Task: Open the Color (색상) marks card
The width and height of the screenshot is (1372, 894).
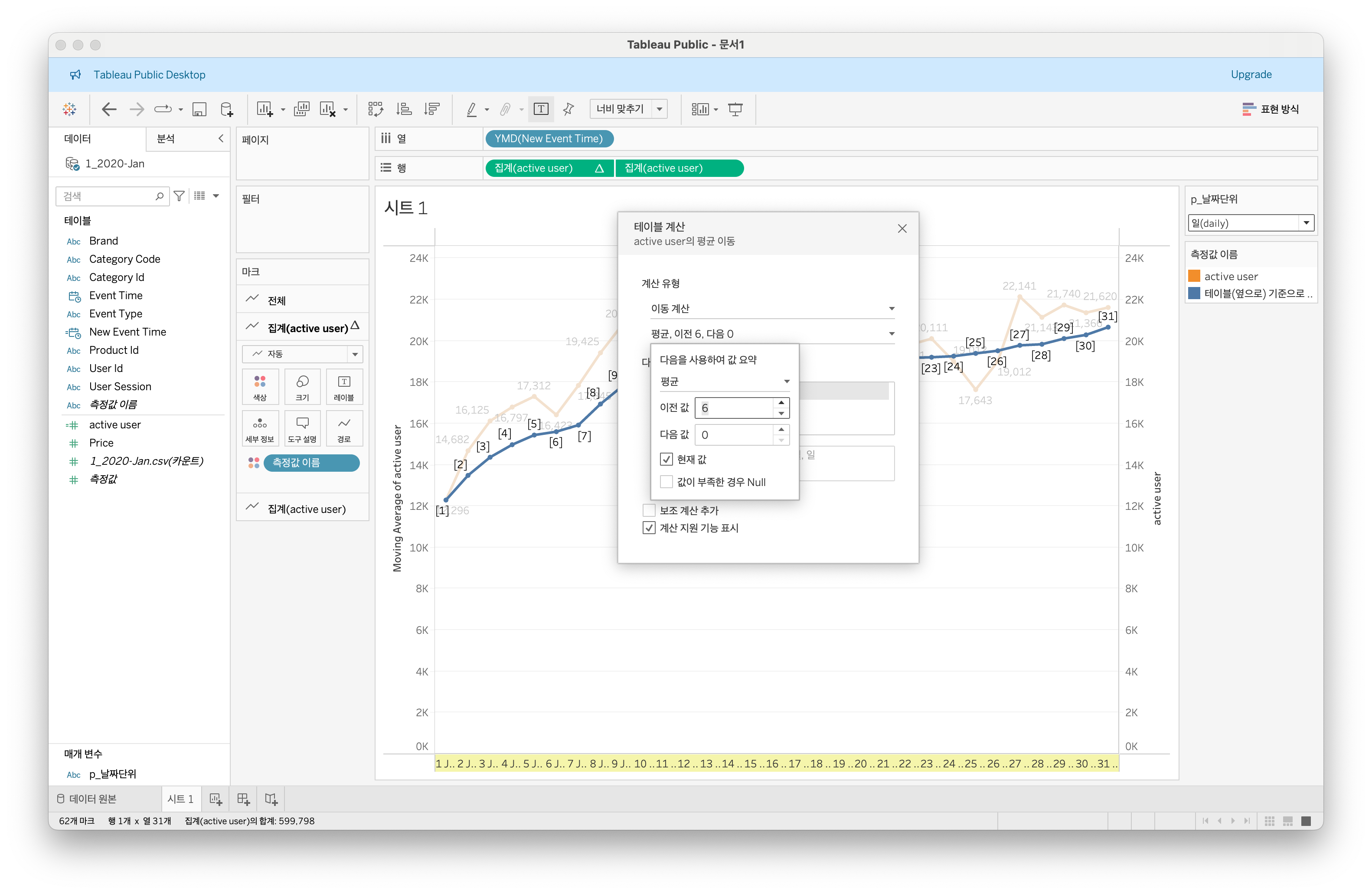Action: coord(260,387)
